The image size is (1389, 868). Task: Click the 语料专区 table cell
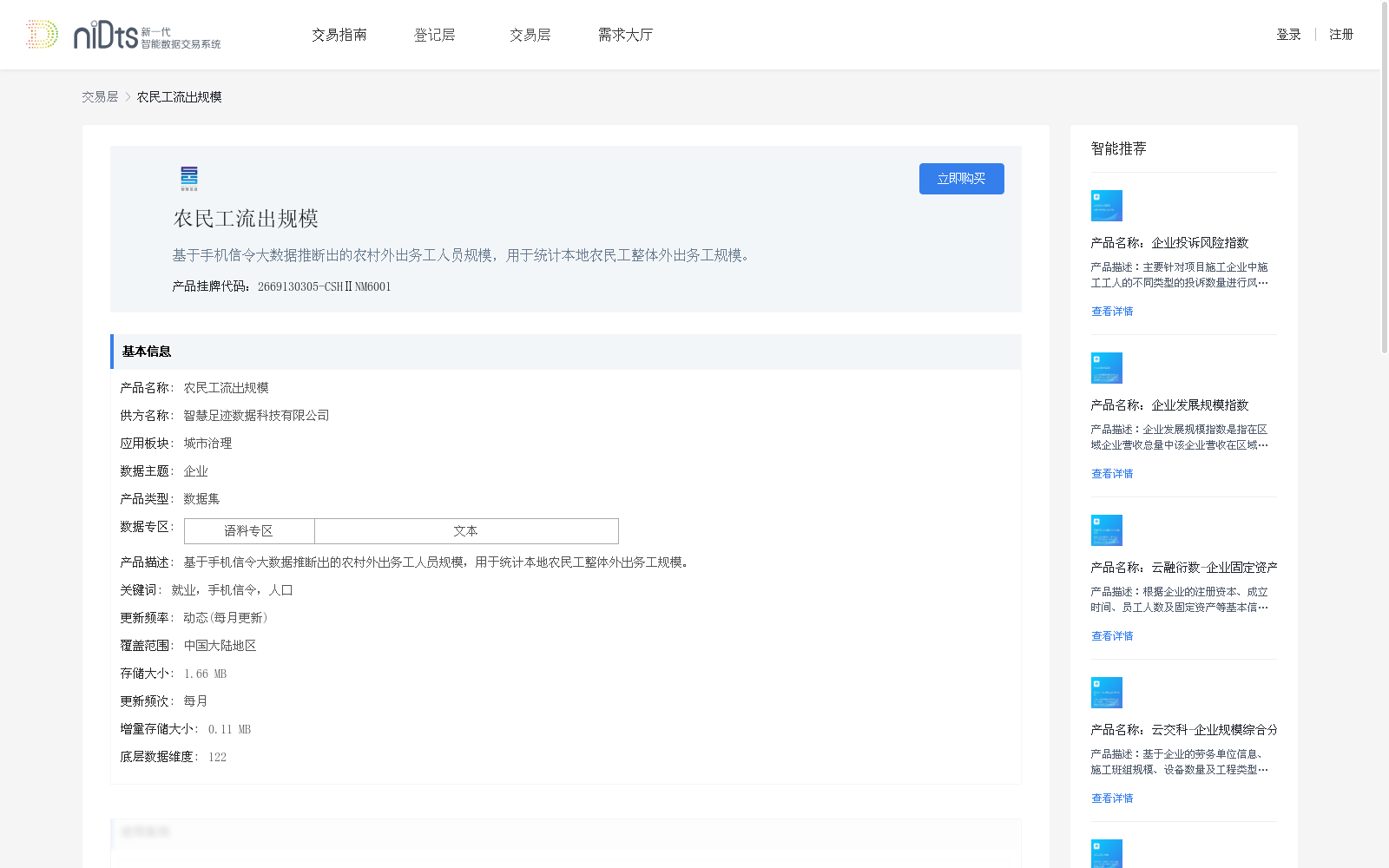249,531
